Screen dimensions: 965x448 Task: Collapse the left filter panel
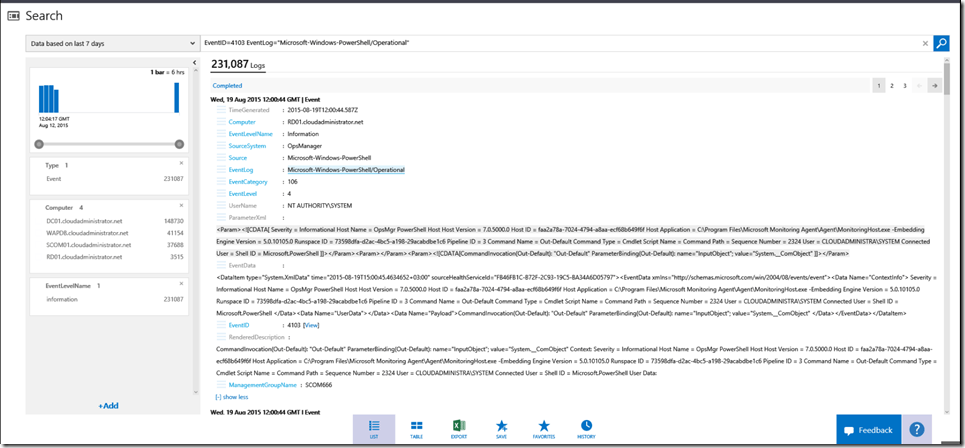click(x=194, y=63)
